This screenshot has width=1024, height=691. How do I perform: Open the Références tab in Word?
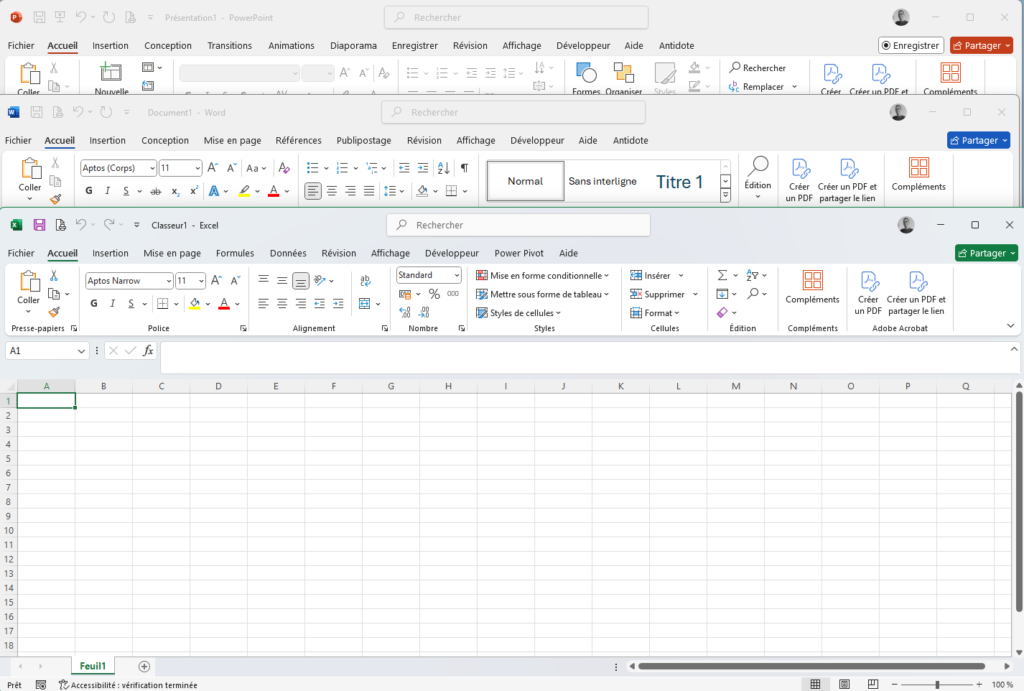tap(298, 140)
